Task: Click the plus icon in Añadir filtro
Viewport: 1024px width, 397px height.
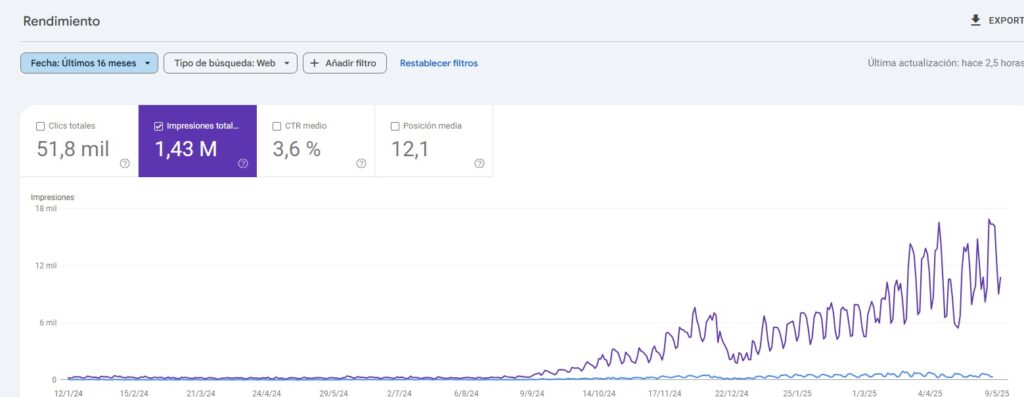Action: click(x=314, y=63)
